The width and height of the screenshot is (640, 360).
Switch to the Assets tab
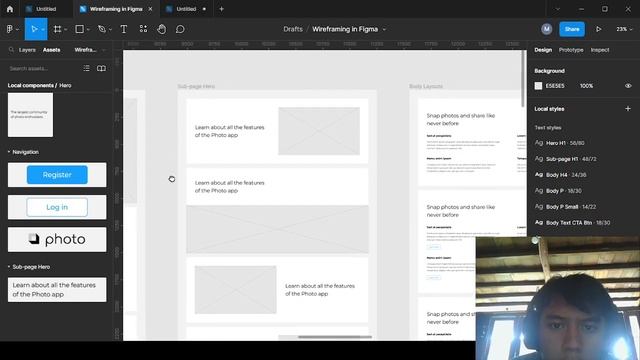[51, 50]
